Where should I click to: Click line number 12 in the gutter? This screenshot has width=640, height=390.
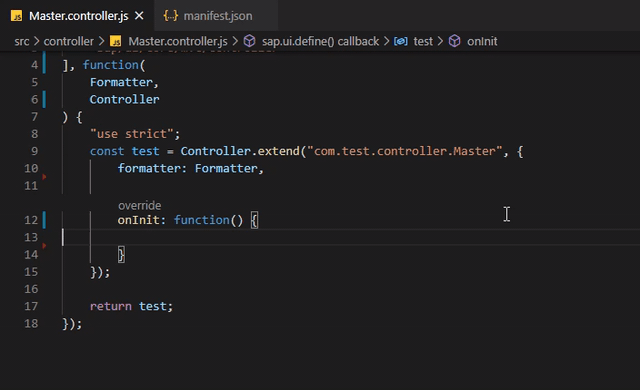(31, 220)
